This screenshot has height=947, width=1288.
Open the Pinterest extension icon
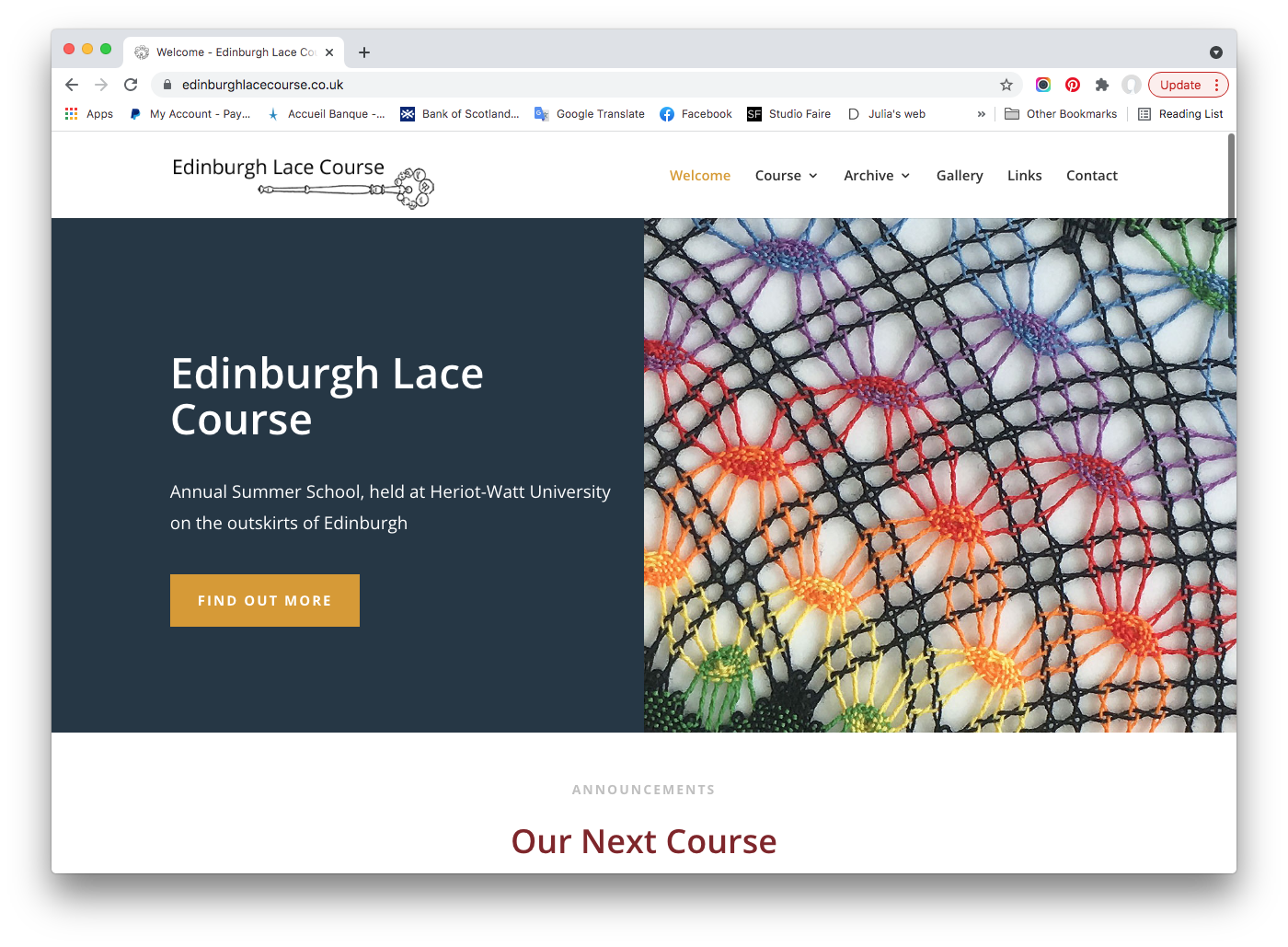(1073, 85)
